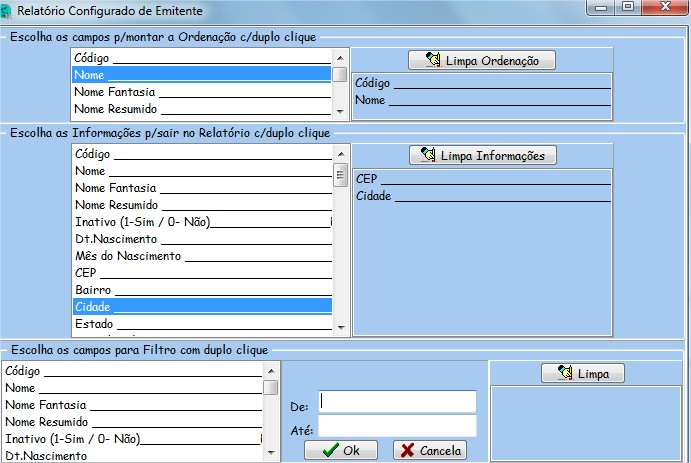The image size is (691, 463).
Task: Select Nome Resumido in the ordering list
Action: (x=200, y=109)
